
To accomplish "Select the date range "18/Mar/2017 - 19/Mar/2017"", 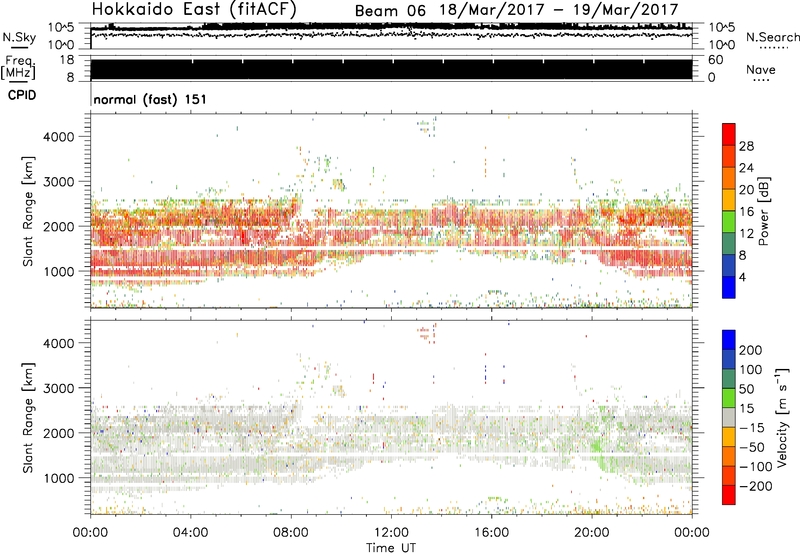I will pos(559,10).
